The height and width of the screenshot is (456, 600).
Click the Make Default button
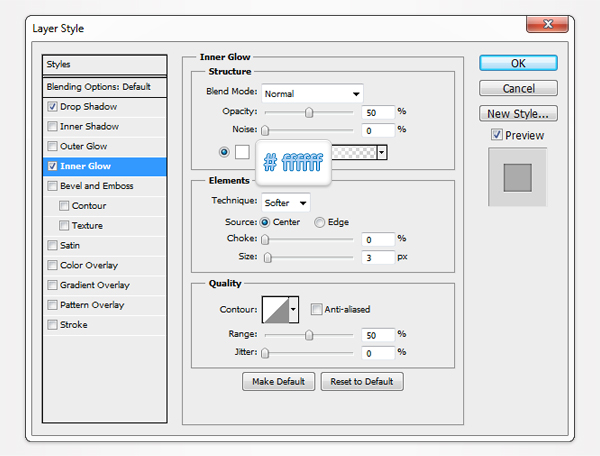(x=279, y=382)
